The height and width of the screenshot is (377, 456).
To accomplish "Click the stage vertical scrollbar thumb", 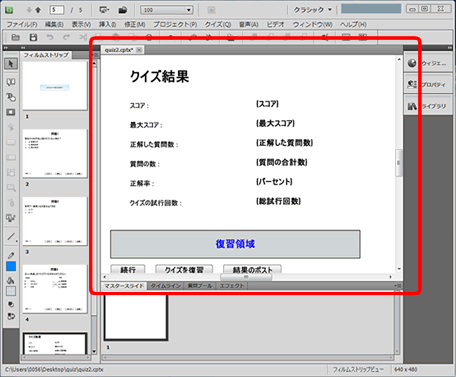I will pyautogui.click(x=398, y=163).
